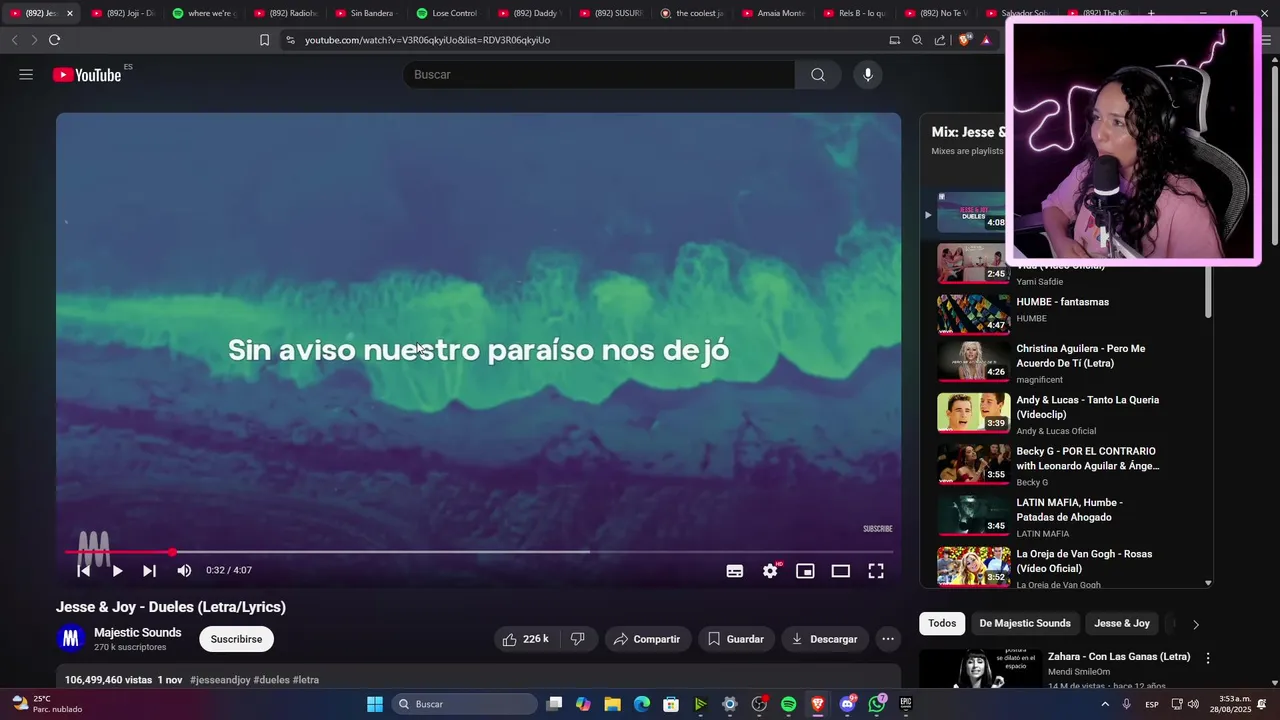Open the Majestic Sounds channel avatar
Viewport: 1280px width, 720px height.
[x=70, y=639]
